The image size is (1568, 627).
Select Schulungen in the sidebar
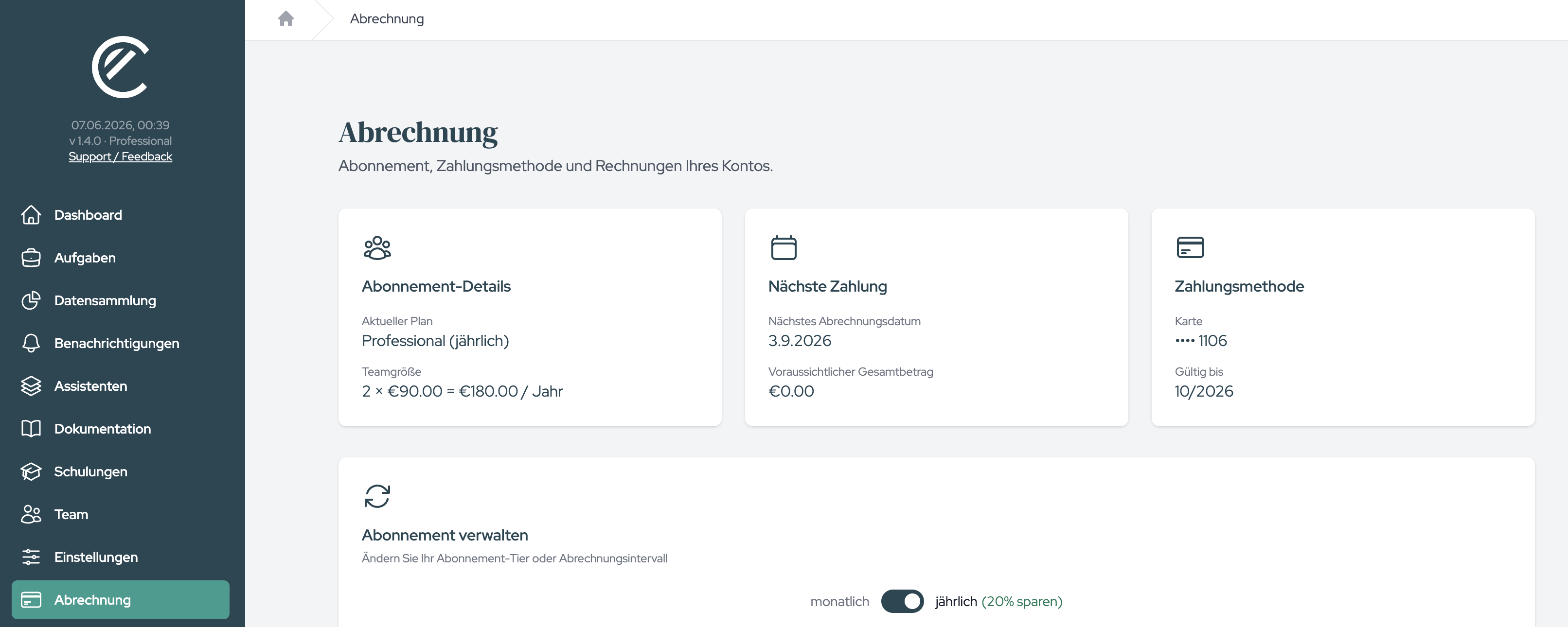pyautogui.click(x=121, y=471)
